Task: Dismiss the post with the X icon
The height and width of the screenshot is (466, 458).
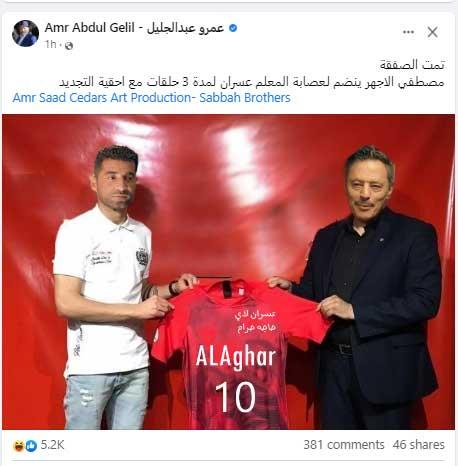Action: click(432, 32)
